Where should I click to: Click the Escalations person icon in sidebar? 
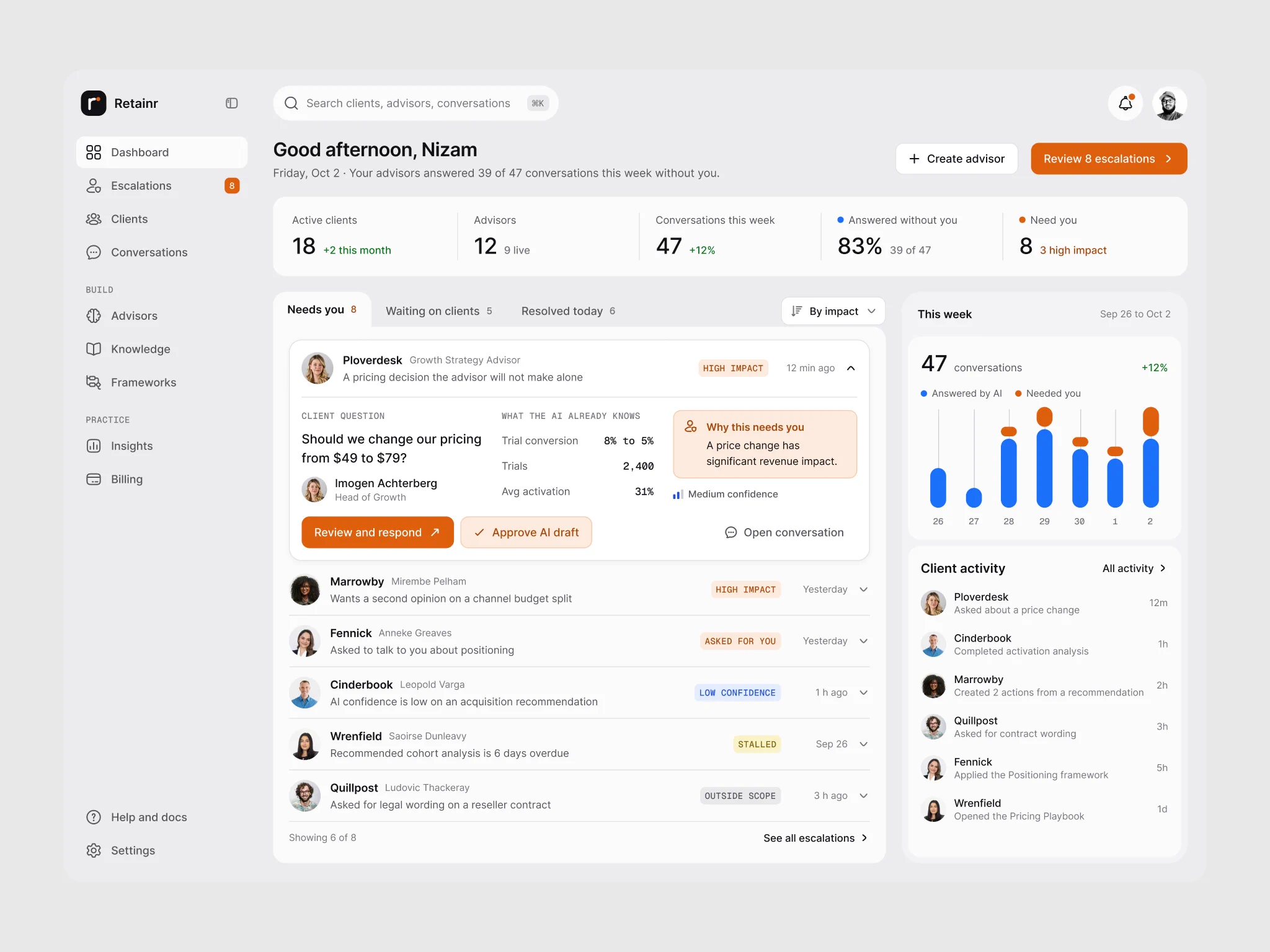point(94,186)
